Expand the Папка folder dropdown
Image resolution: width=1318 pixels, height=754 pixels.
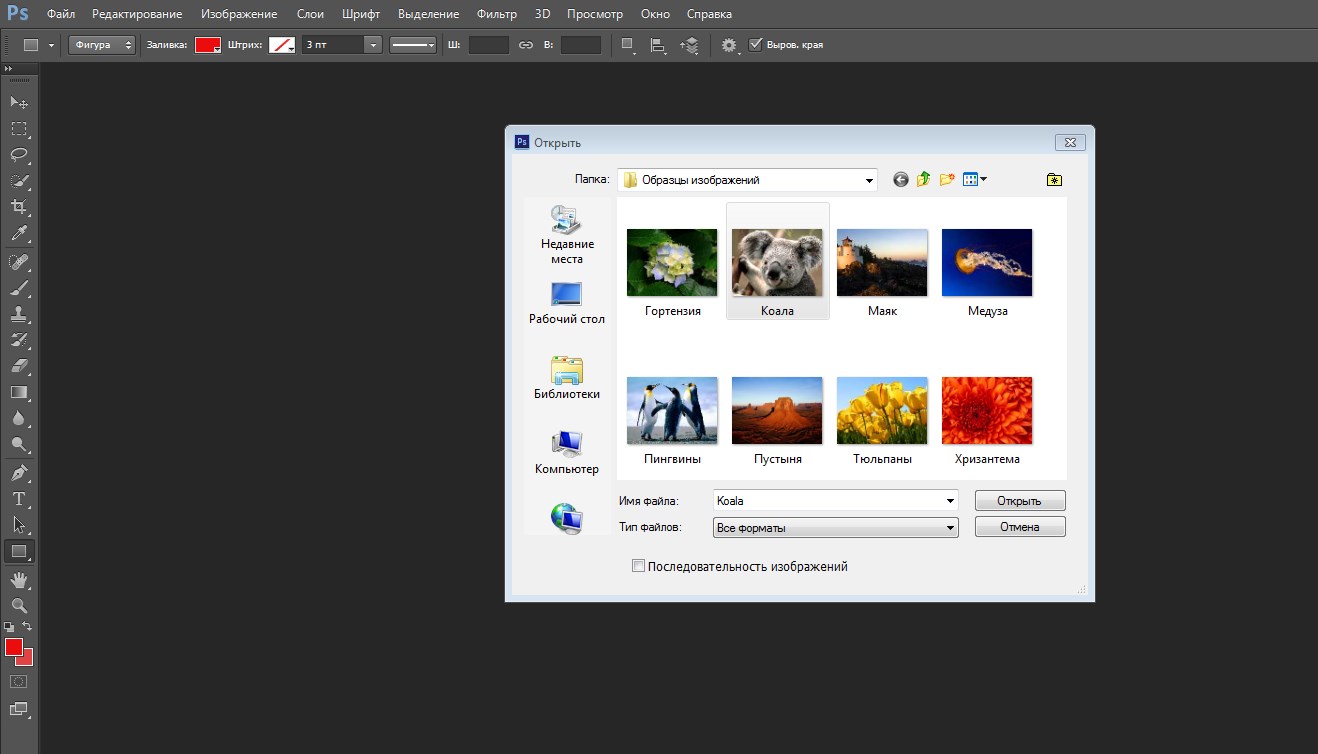(868, 180)
